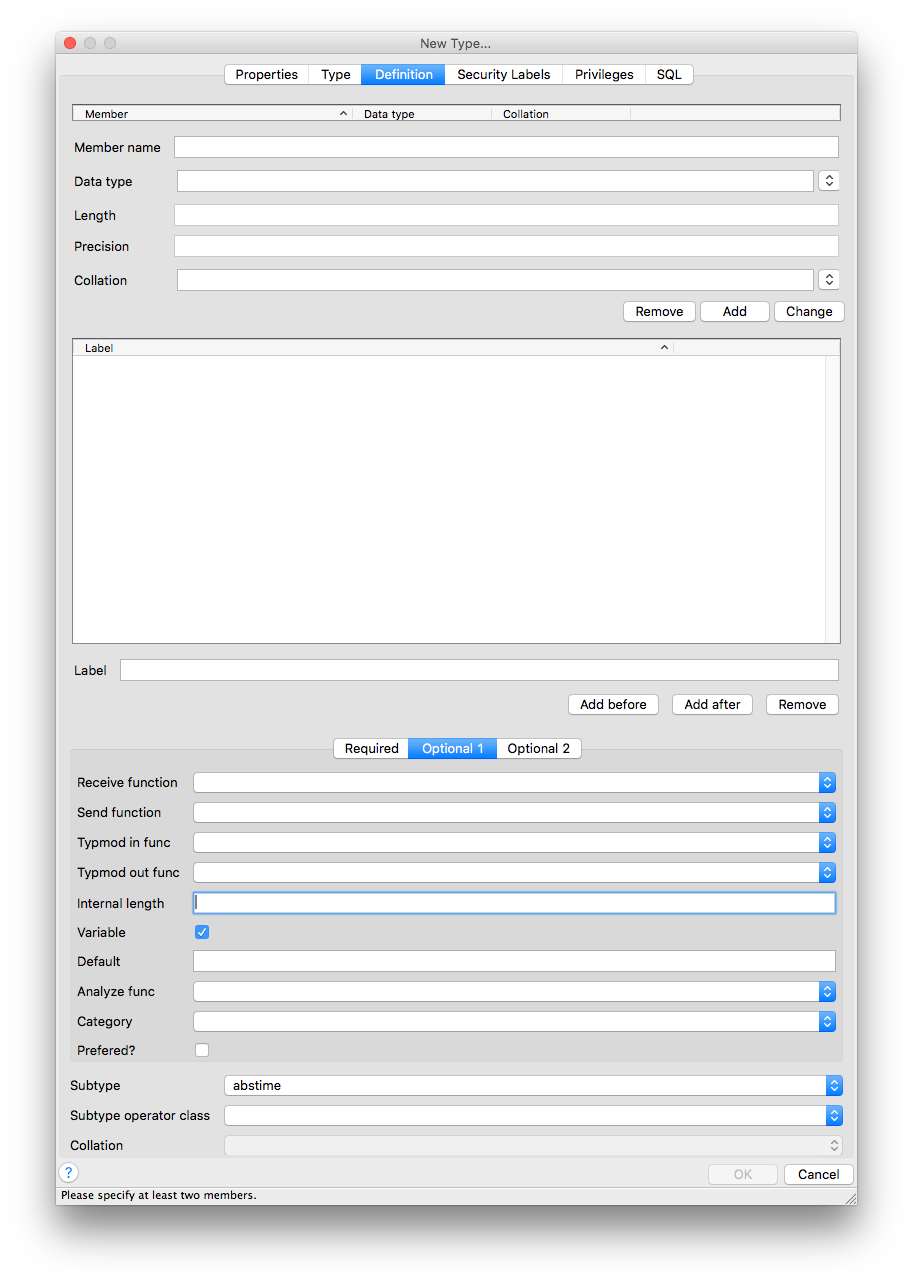Open the Receive function dropdown
The image size is (913, 1285).
point(826,783)
